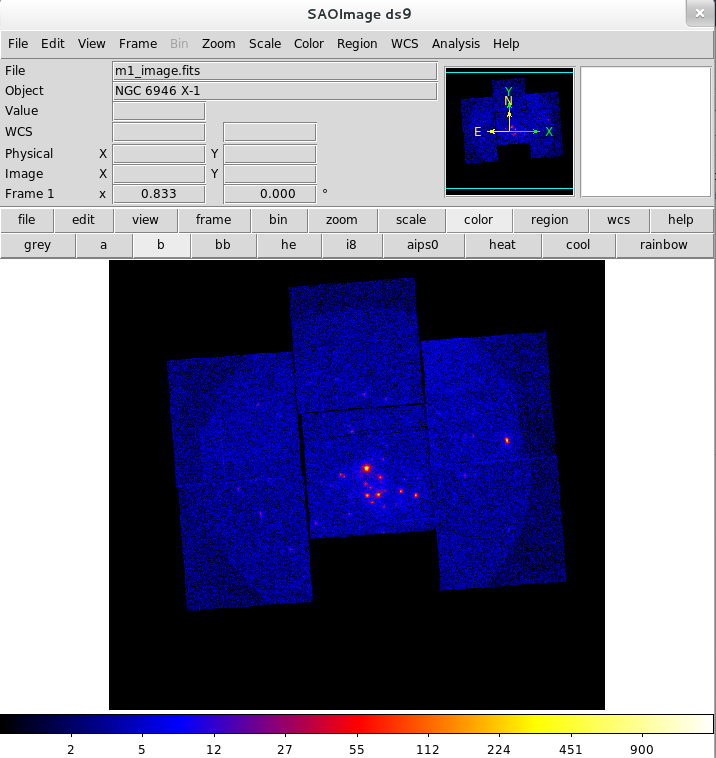The height and width of the screenshot is (758, 716).
Task: Select the 'b' colormap
Action: [161, 245]
